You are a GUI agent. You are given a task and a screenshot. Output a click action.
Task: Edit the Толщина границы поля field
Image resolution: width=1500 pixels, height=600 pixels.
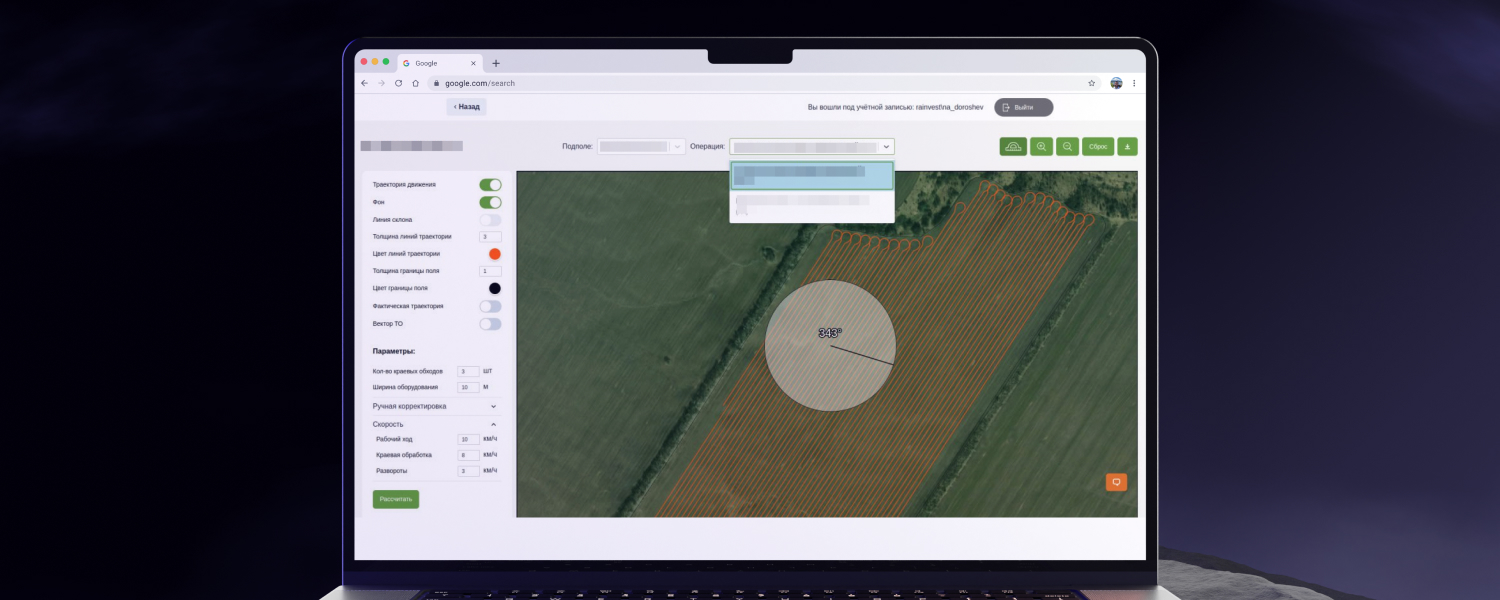pyautogui.click(x=490, y=271)
